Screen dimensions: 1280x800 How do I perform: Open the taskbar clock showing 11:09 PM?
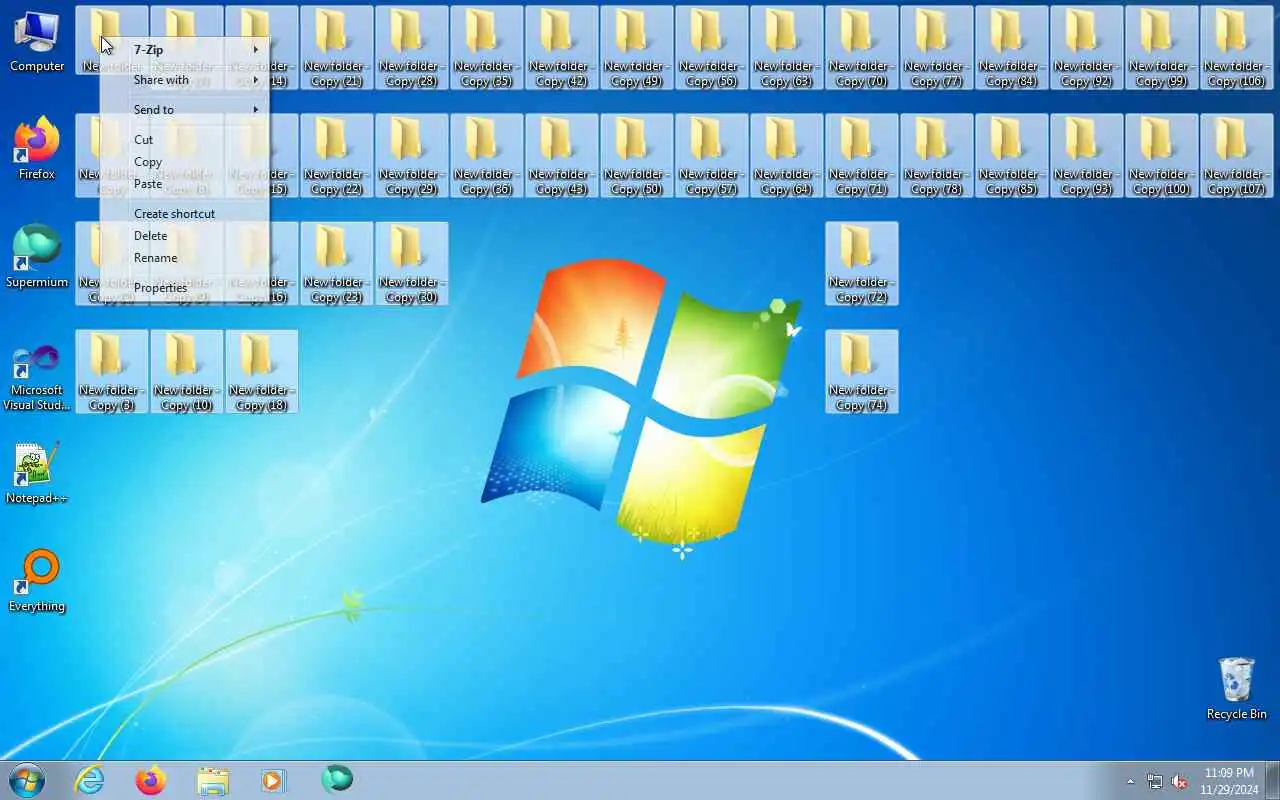[1229, 781]
